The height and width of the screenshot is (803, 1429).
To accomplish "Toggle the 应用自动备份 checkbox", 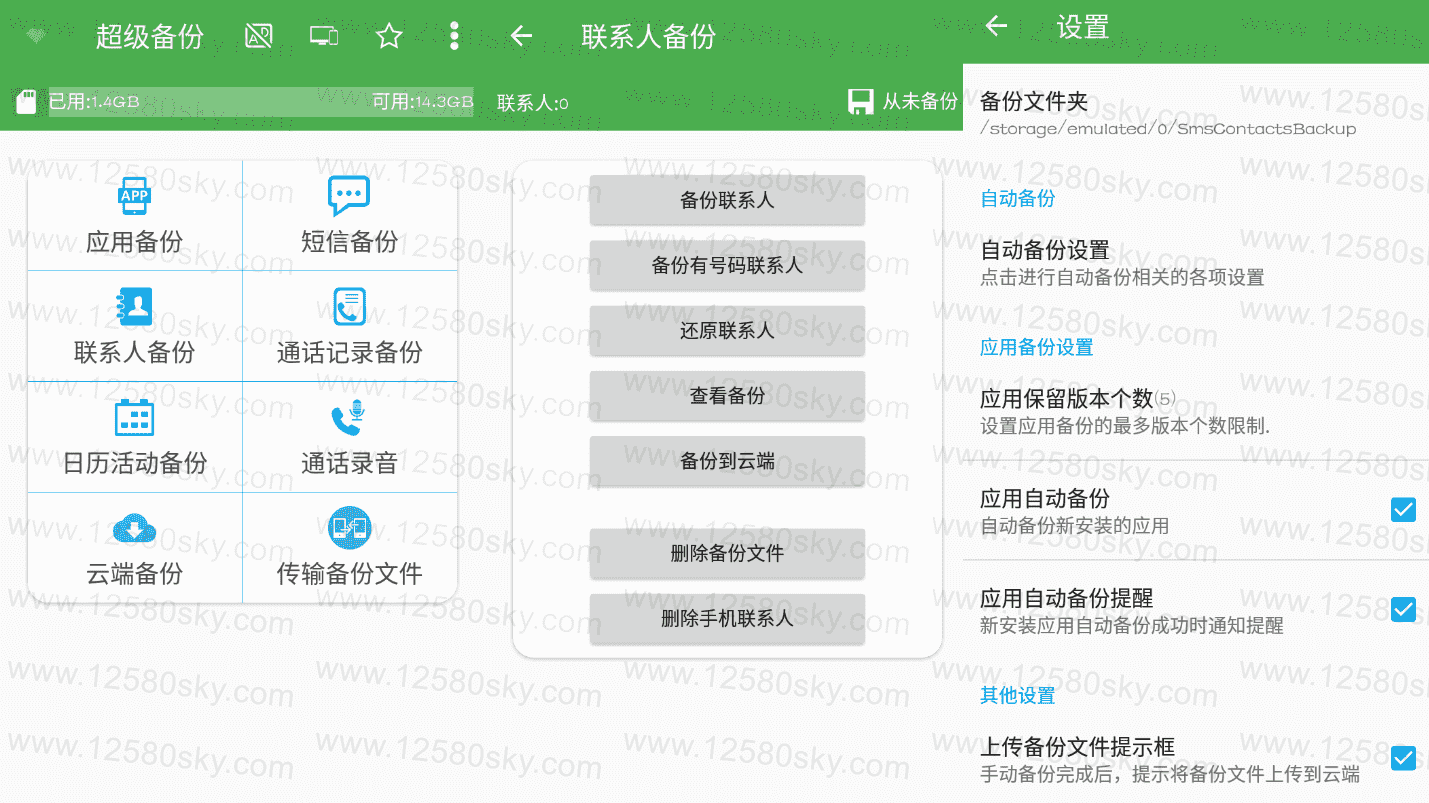I will [1403, 510].
